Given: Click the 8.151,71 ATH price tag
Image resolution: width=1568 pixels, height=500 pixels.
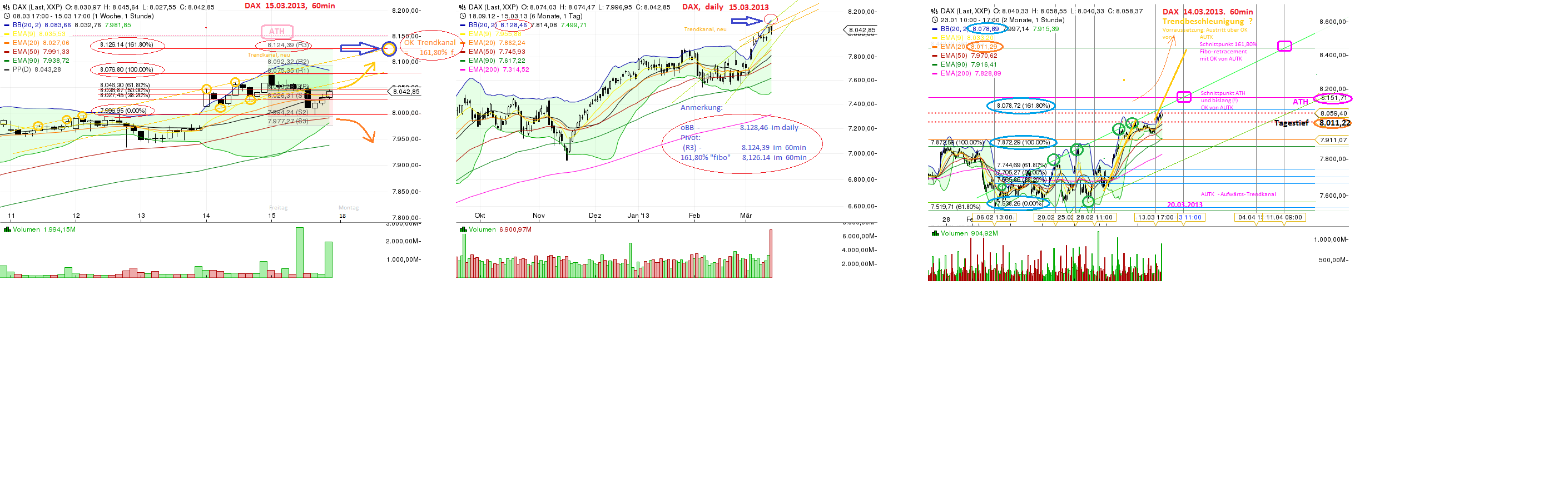Looking at the screenshot, I should [1333, 98].
